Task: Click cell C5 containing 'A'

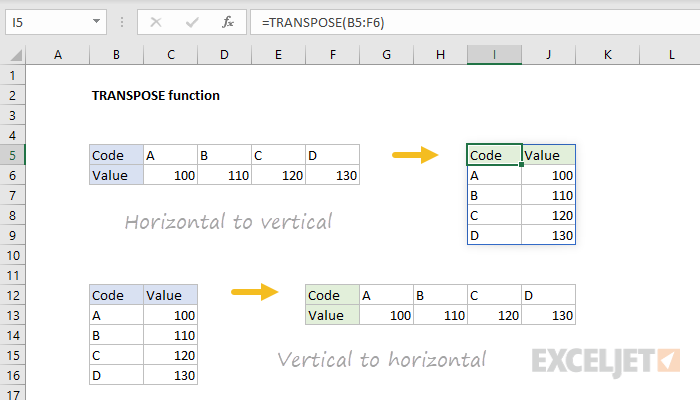Action: click(171, 155)
